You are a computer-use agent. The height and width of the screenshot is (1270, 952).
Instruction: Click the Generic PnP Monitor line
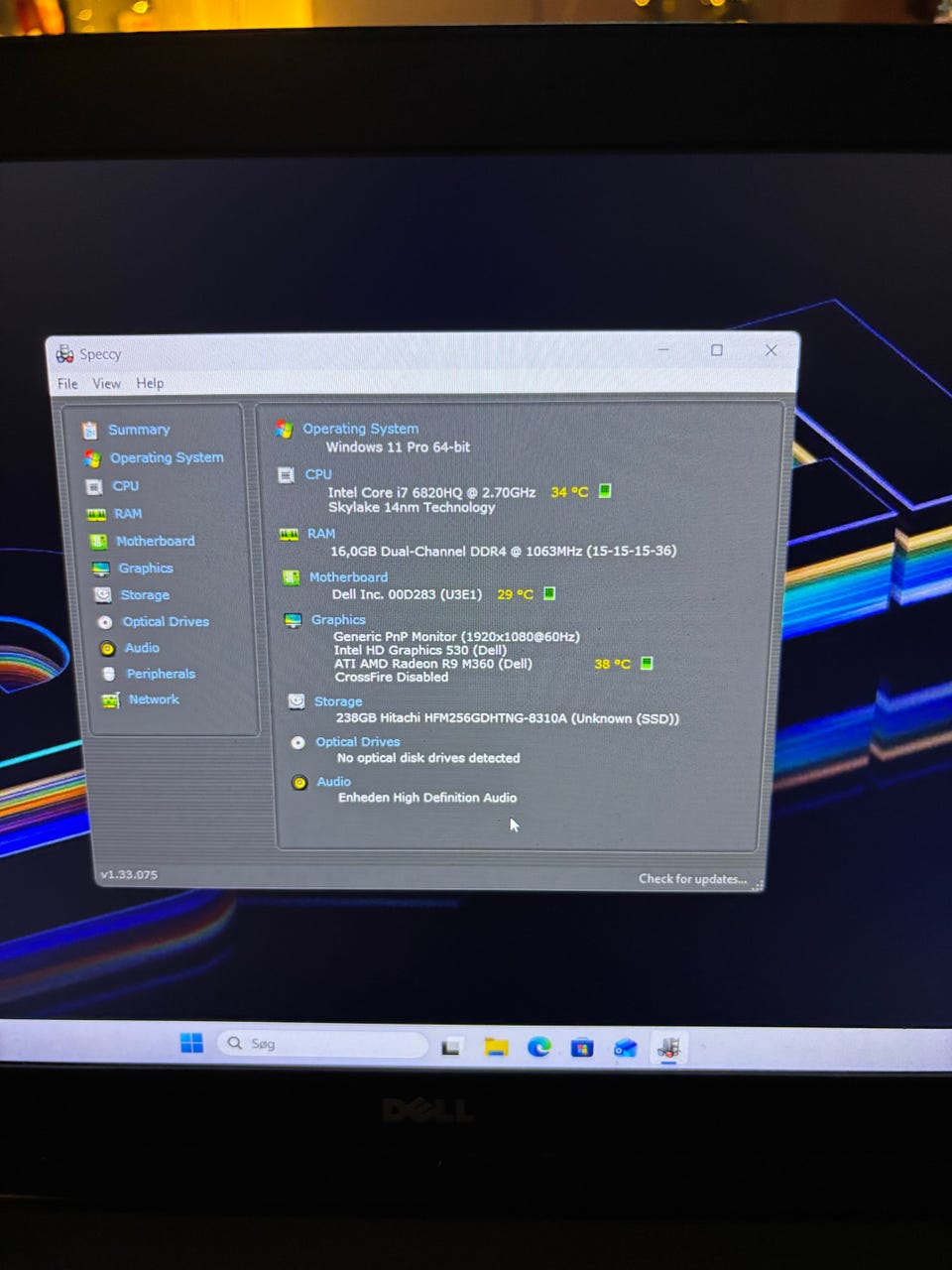tap(456, 637)
